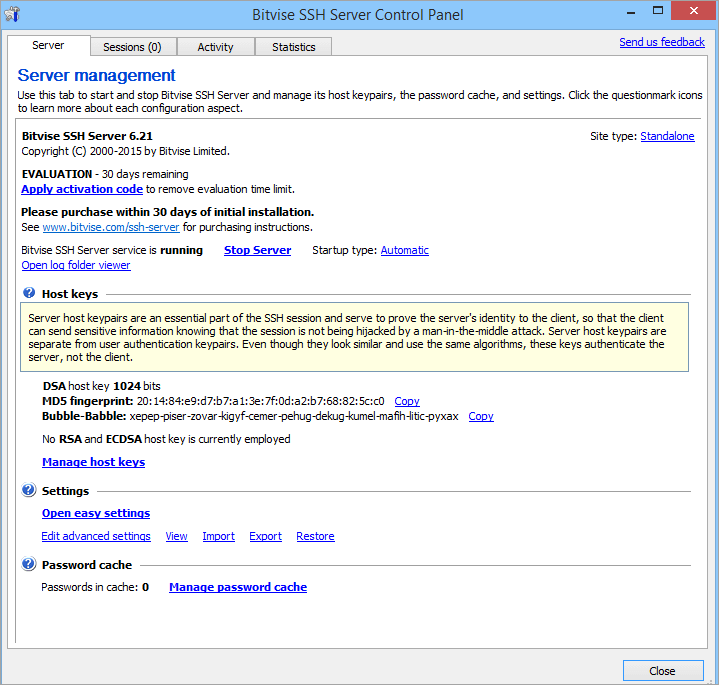The width and height of the screenshot is (719, 685).
Task: View current settings
Action: pyautogui.click(x=177, y=536)
